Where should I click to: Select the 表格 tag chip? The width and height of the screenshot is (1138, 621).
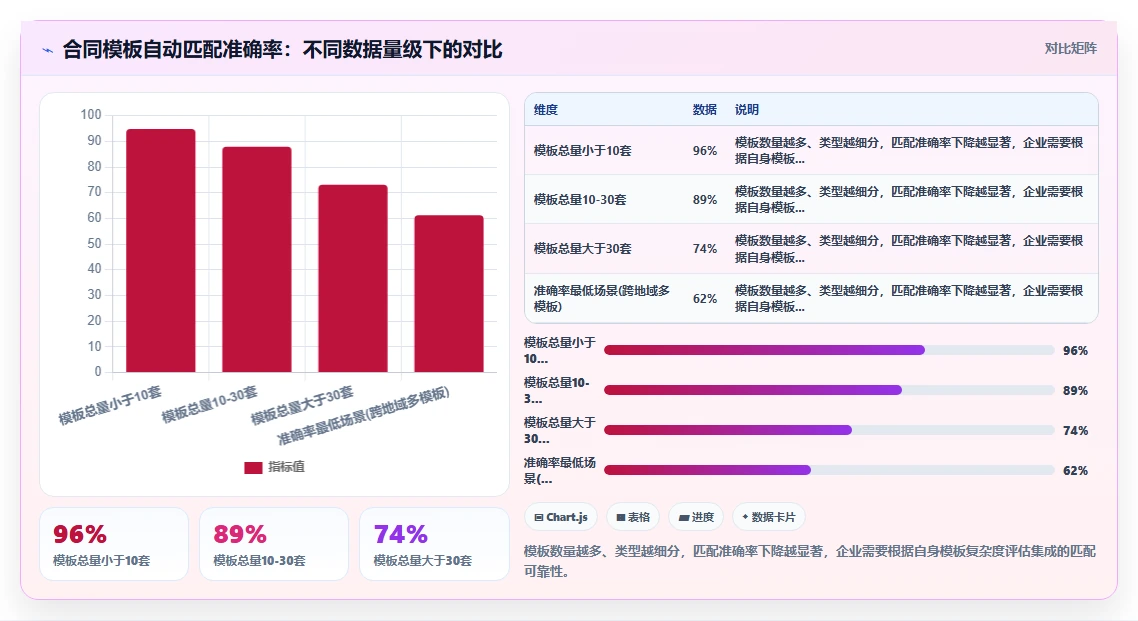pos(633,517)
